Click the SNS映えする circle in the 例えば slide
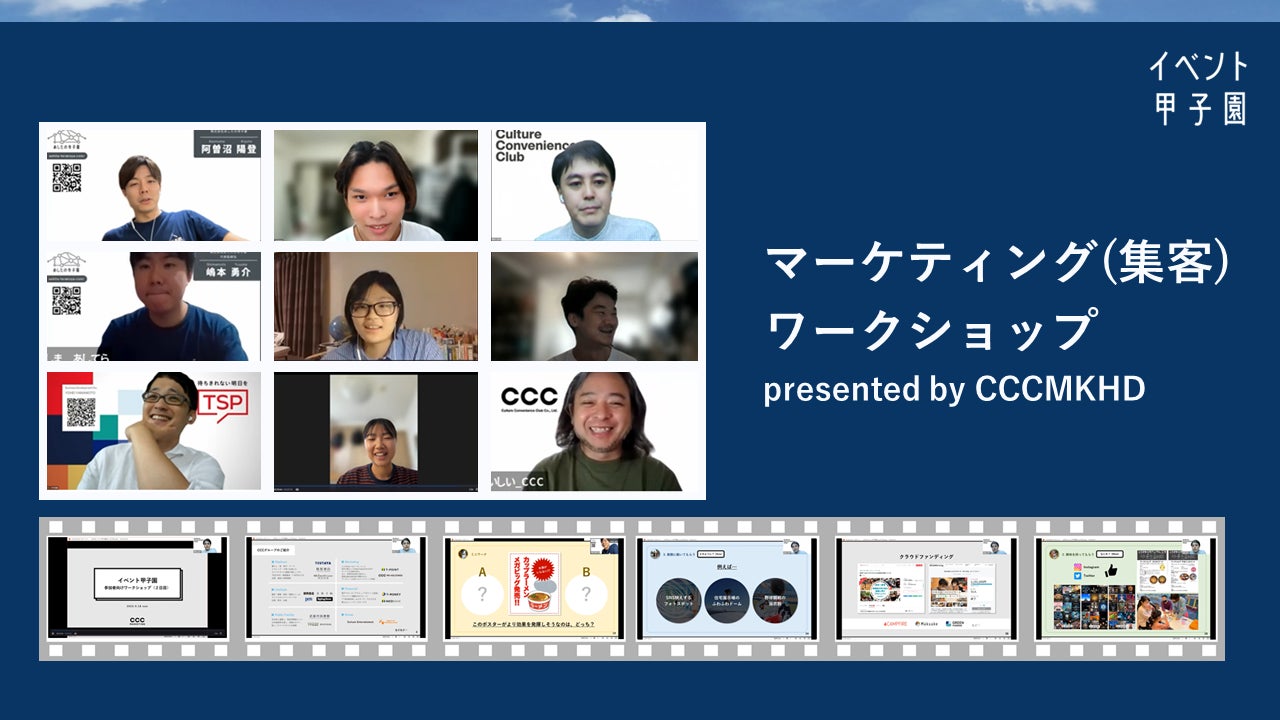The image size is (1280, 720). click(x=679, y=600)
